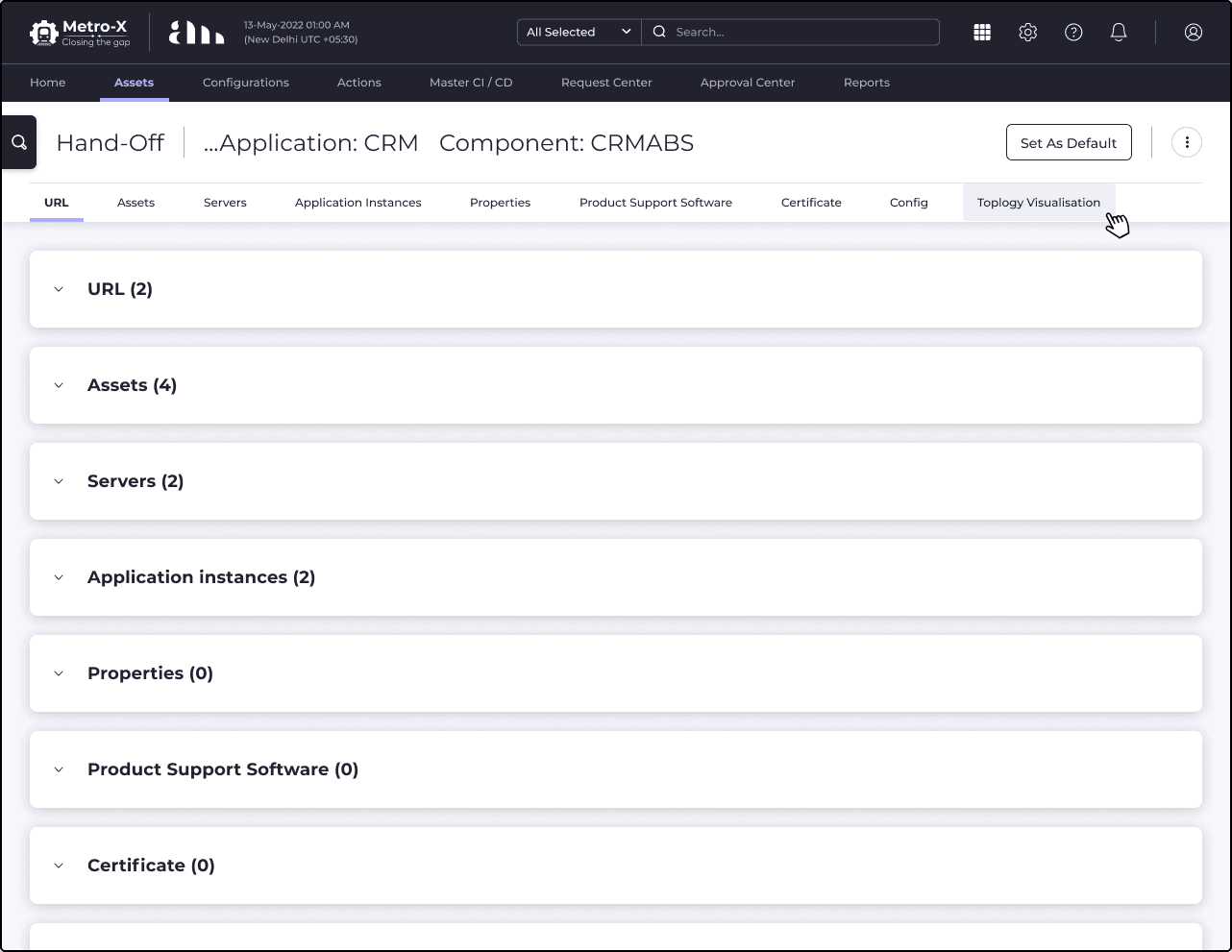Image resolution: width=1232 pixels, height=952 pixels.
Task: Expand Product Support Software (0) section
Action: coord(616,769)
